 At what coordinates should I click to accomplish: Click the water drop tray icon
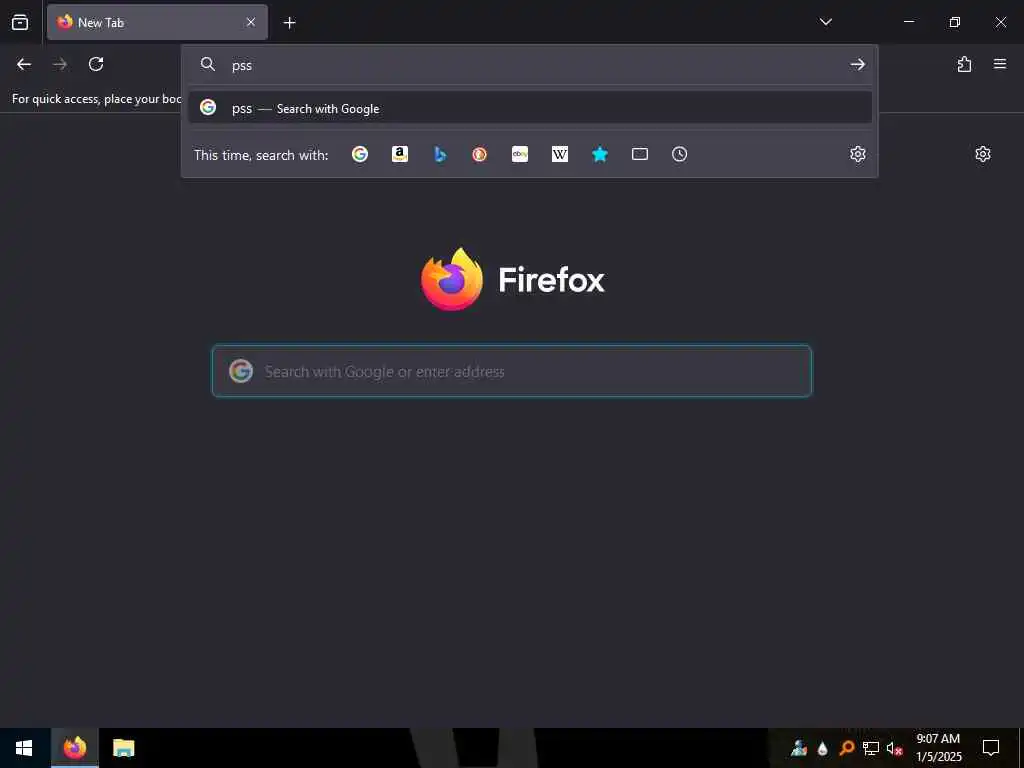click(x=823, y=748)
